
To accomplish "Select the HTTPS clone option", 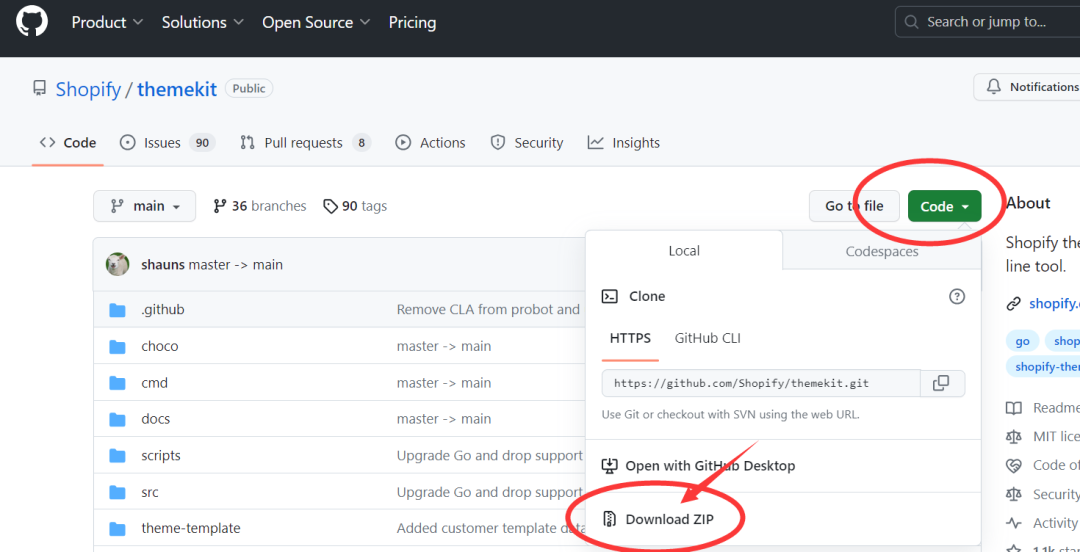I will coord(630,338).
